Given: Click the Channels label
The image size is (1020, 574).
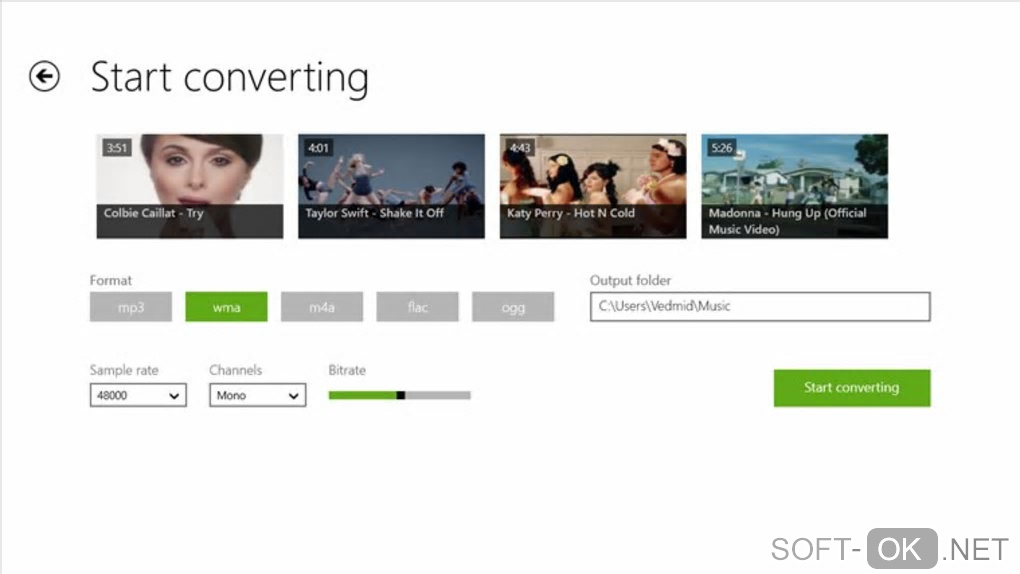Looking at the screenshot, I should [235, 370].
